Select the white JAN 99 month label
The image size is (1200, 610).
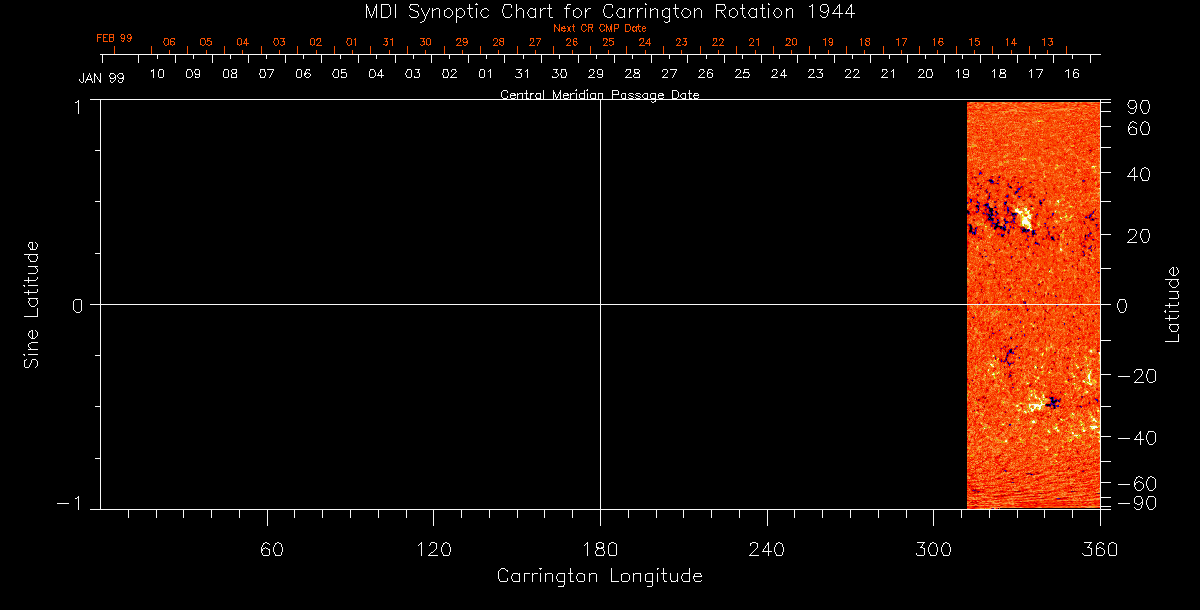[102, 78]
